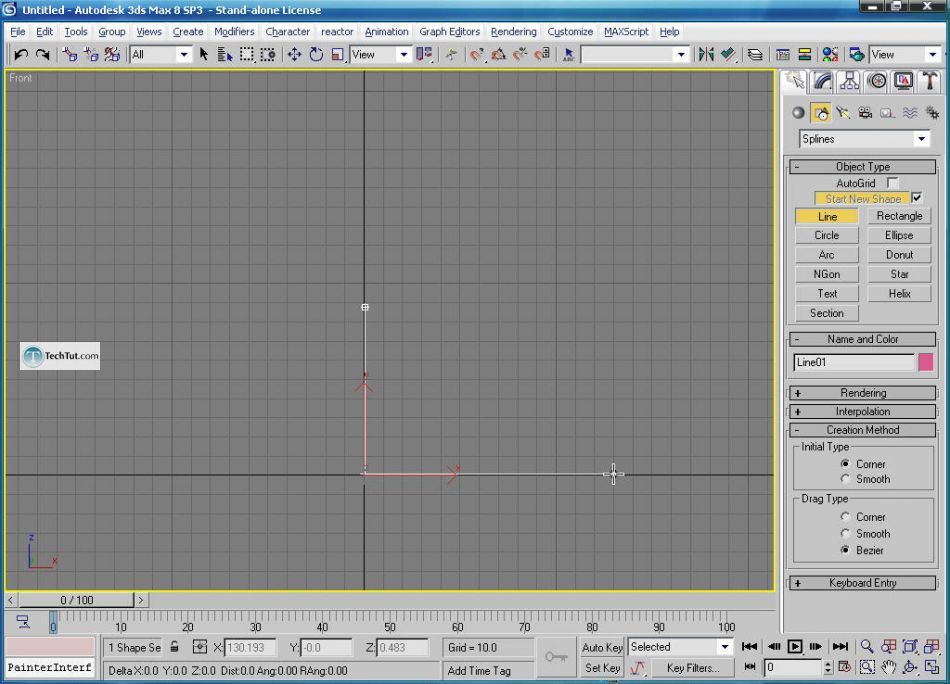
Task: Click the Line01 name field
Action: (x=854, y=362)
